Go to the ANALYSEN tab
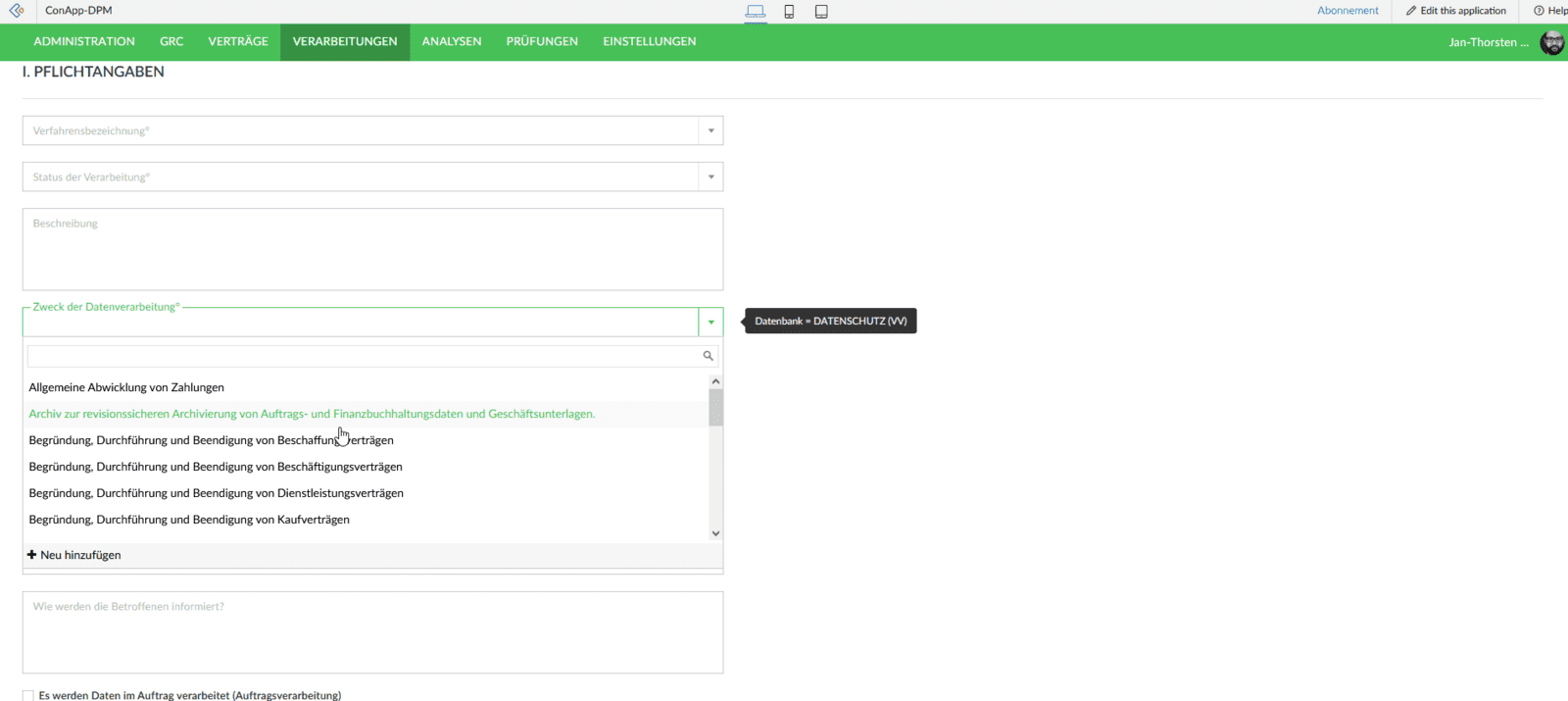This screenshot has width=1568, height=701. click(x=451, y=41)
